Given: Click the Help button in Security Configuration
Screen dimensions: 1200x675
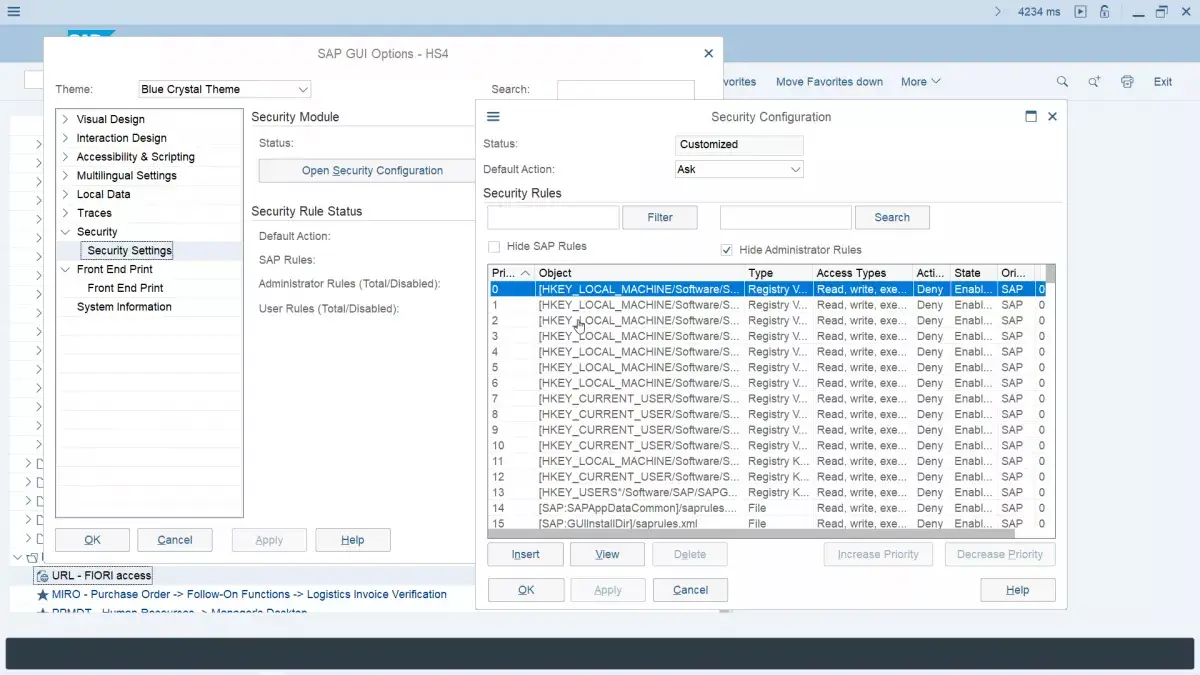Looking at the screenshot, I should coord(1018,590).
